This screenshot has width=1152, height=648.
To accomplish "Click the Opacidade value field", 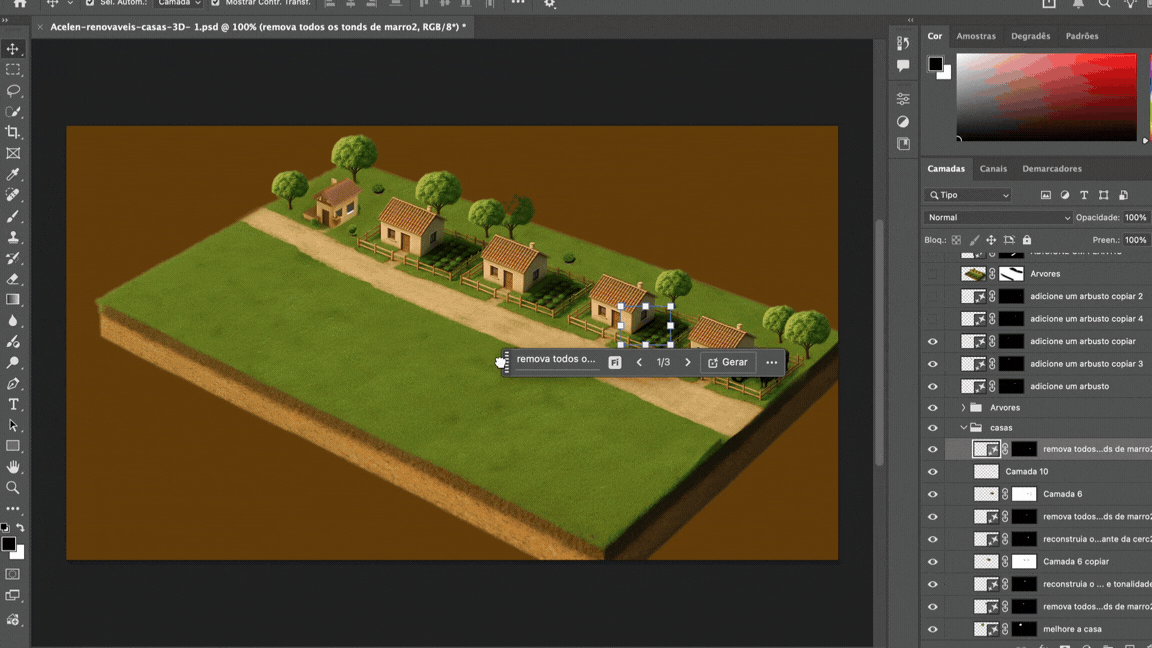I will 1135,217.
